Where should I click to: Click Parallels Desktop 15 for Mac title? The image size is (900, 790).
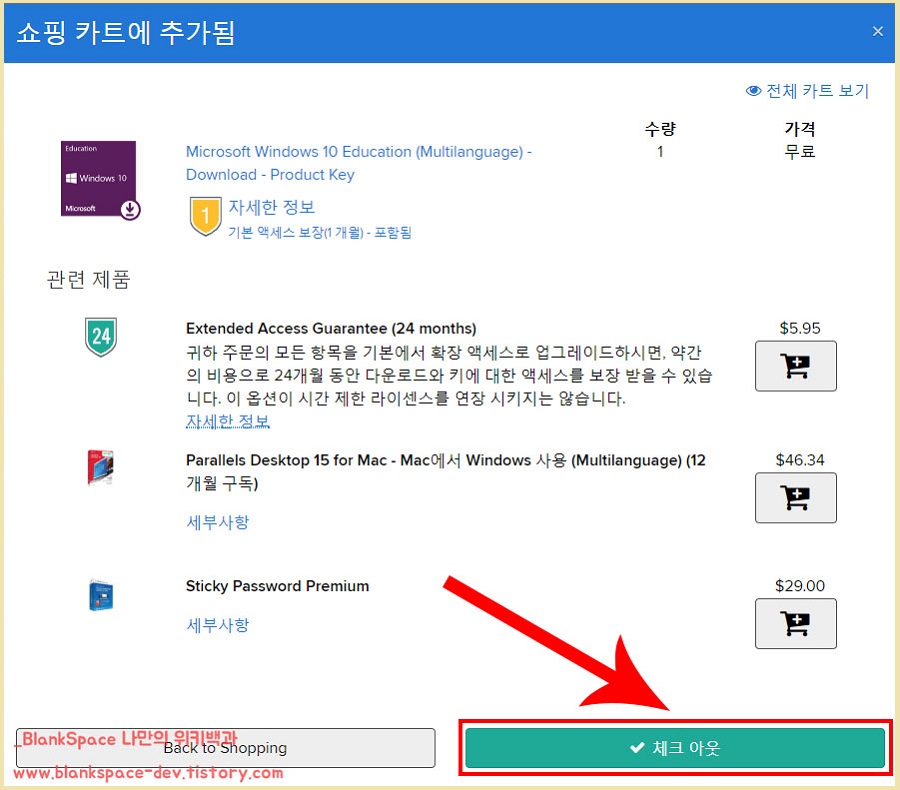point(445,471)
